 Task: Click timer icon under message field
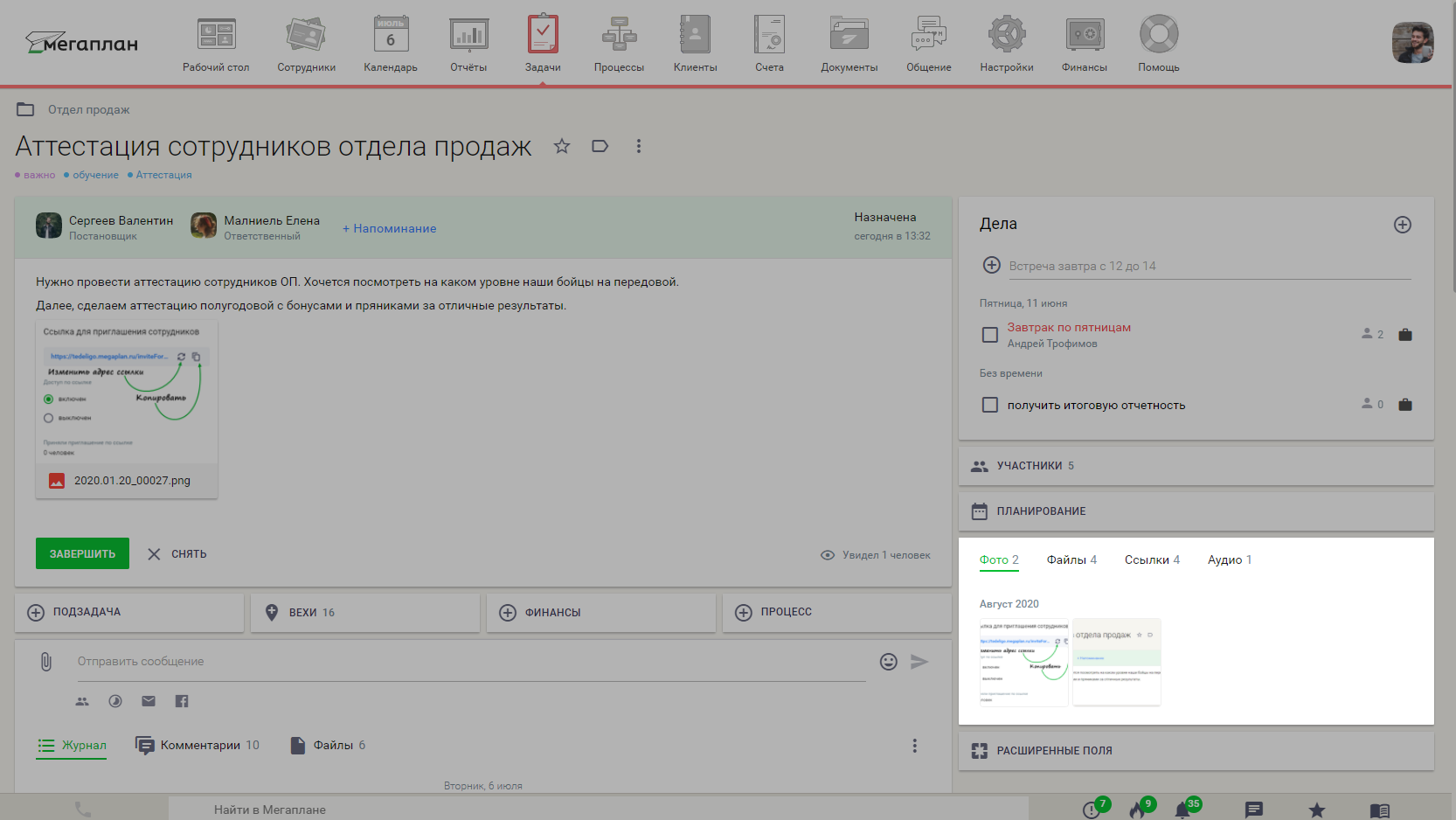pyautogui.click(x=115, y=701)
